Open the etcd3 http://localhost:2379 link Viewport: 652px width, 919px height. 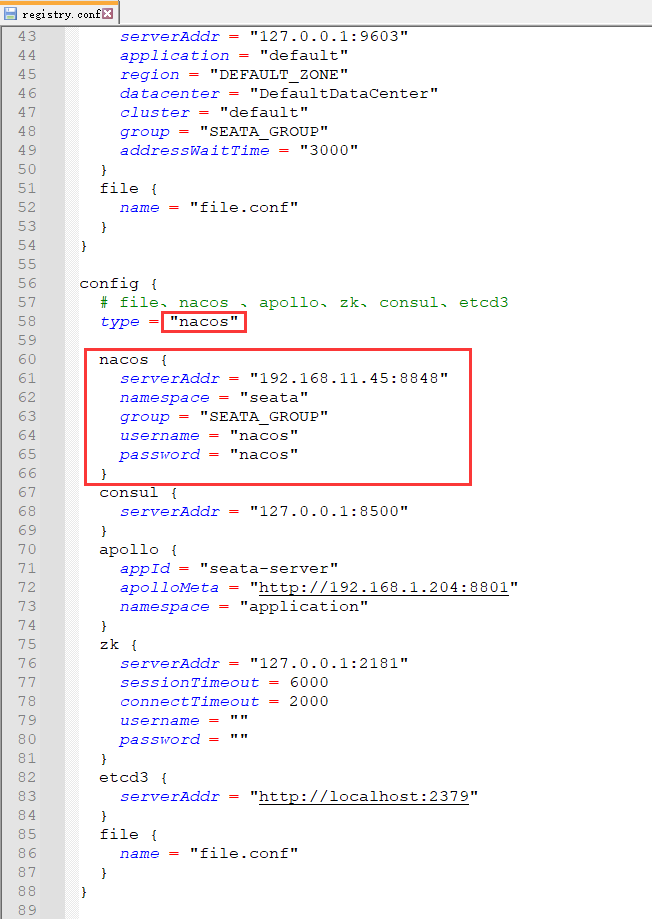pos(368,796)
